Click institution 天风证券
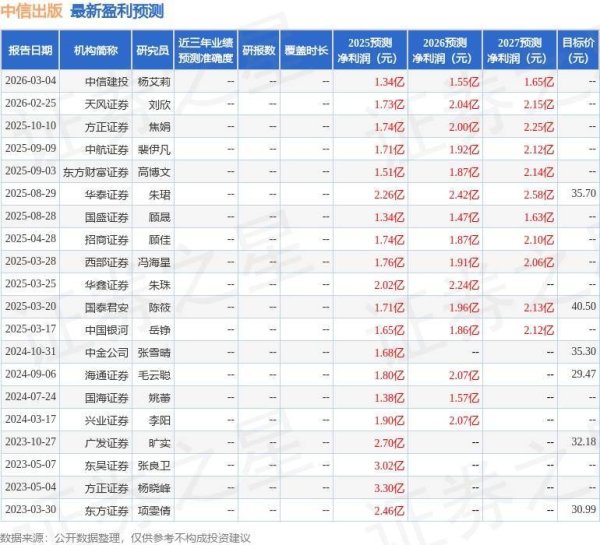The image size is (600, 545). pos(106,104)
